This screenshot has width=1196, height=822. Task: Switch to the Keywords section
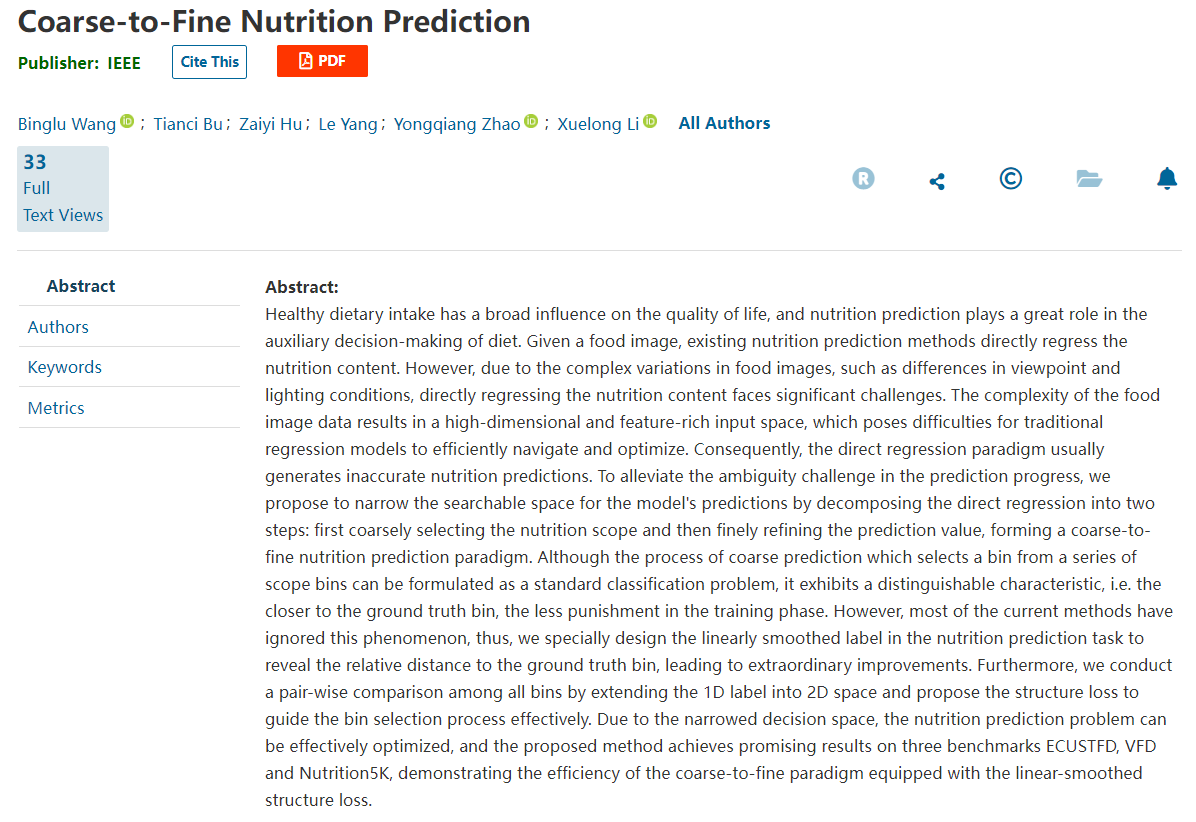[x=65, y=368]
